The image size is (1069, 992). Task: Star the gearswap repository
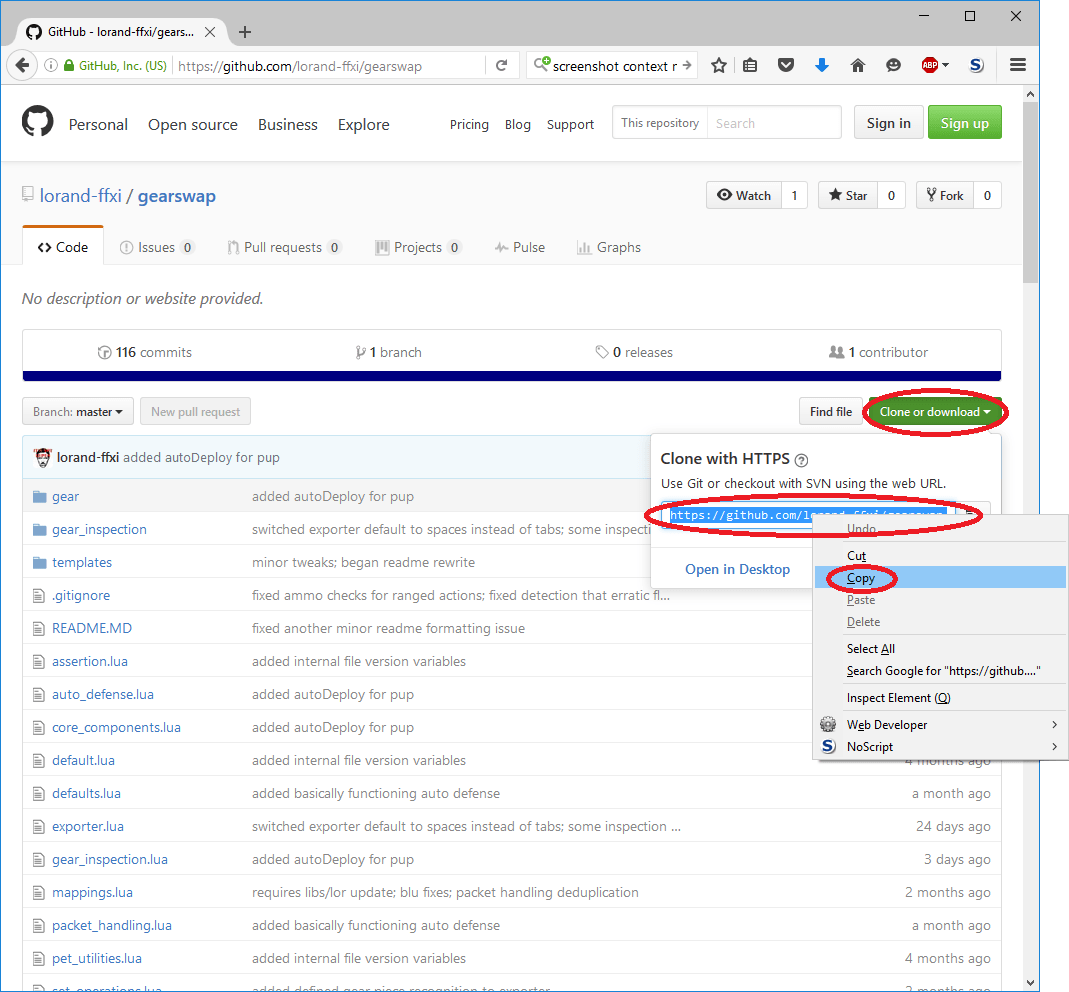pyautogui.click(x=848, y=196)
